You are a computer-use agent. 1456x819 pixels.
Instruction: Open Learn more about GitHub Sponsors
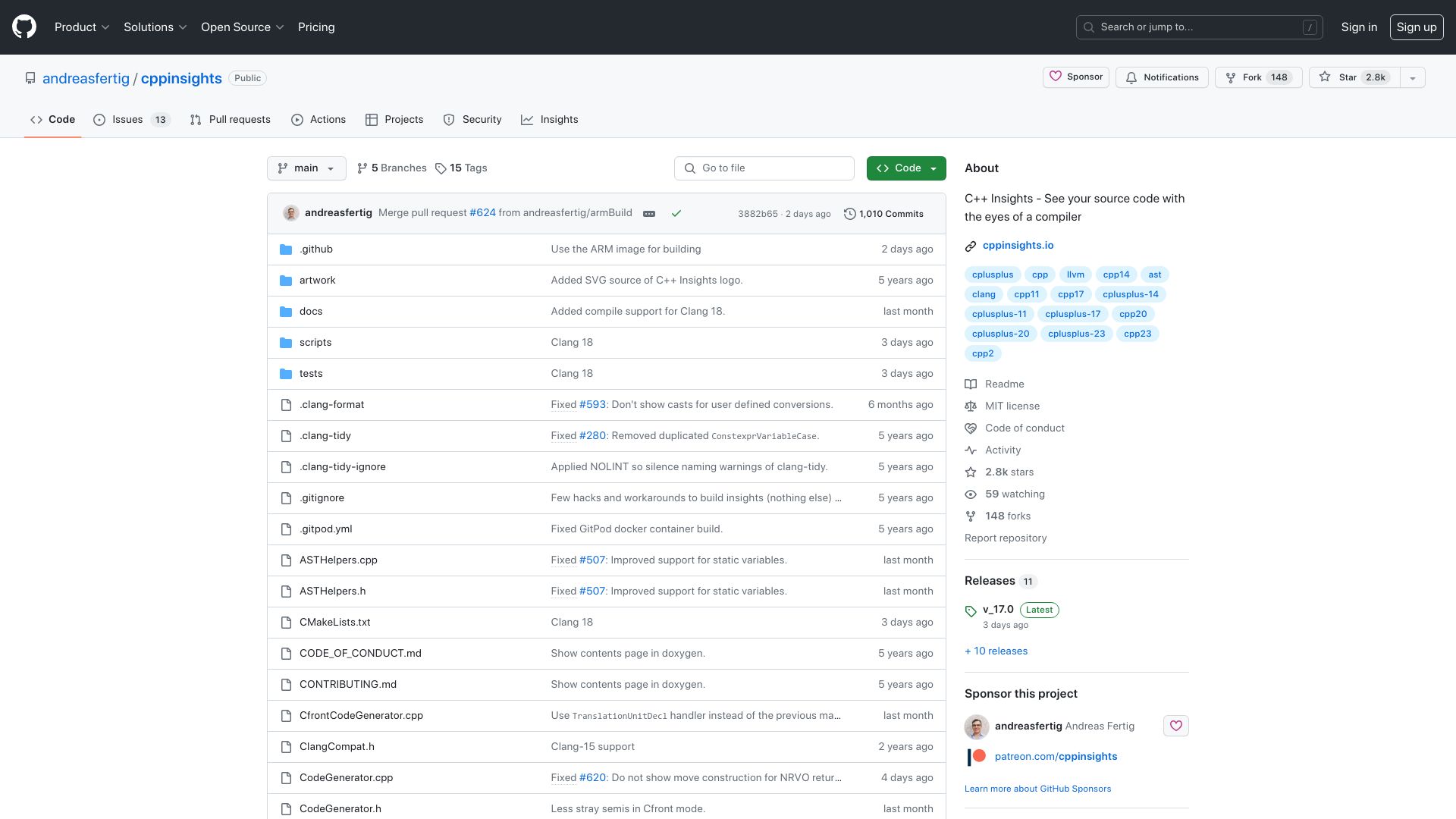[x=1037, y=789]
